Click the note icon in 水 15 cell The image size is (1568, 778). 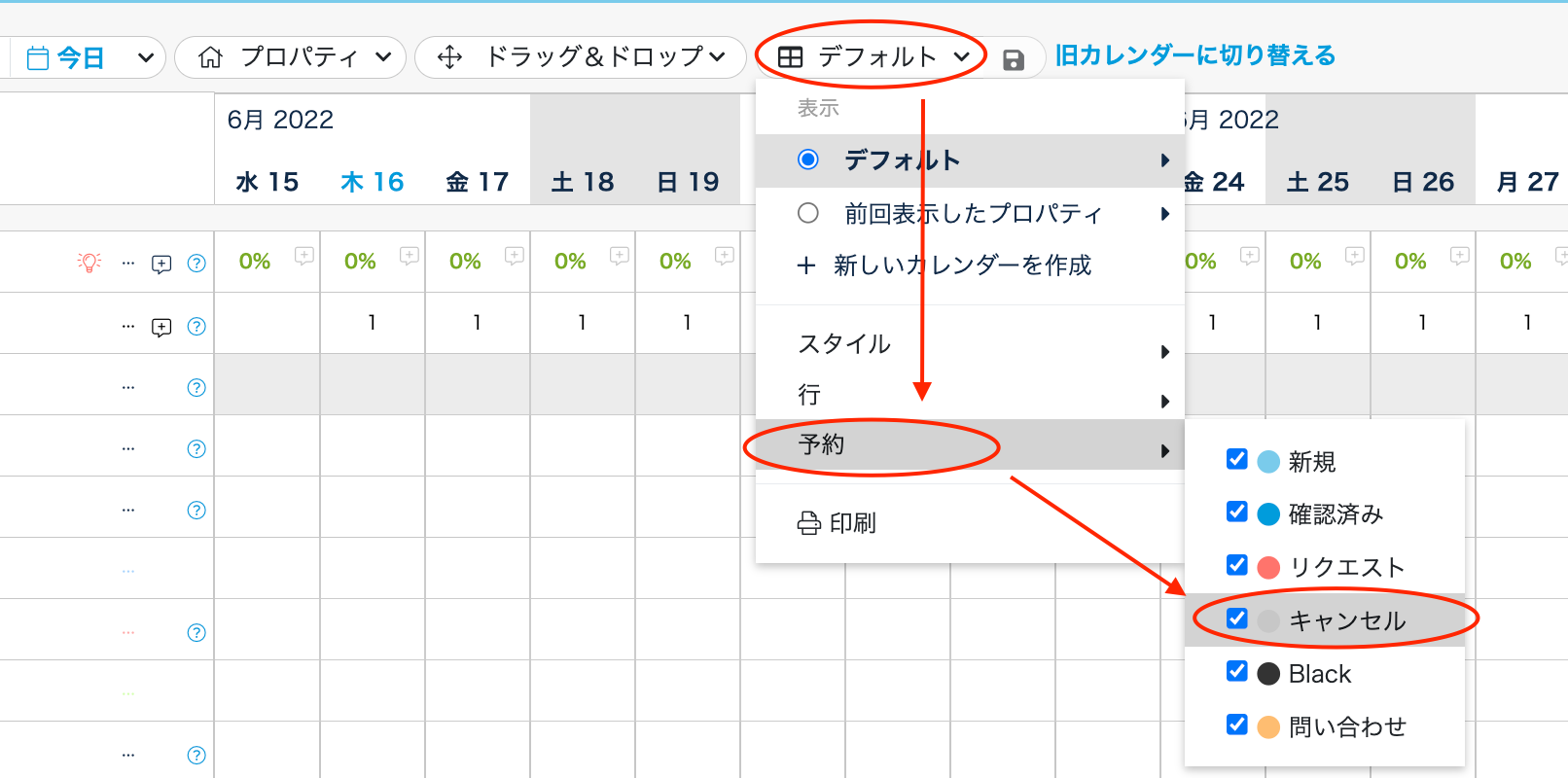(304, 256)
